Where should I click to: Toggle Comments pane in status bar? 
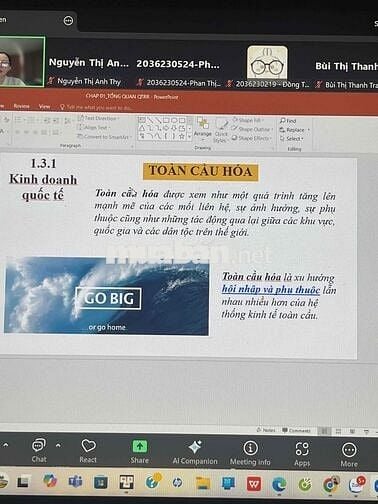point(296,430)
